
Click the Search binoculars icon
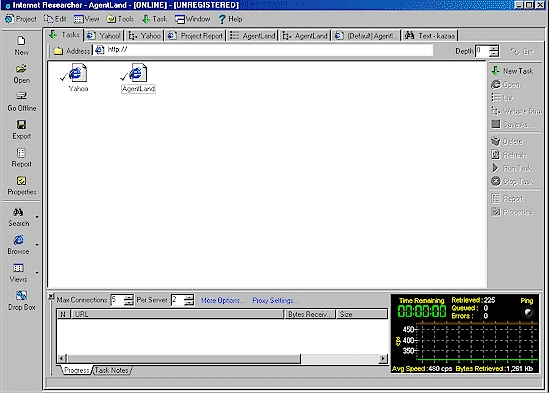[18, 212]
